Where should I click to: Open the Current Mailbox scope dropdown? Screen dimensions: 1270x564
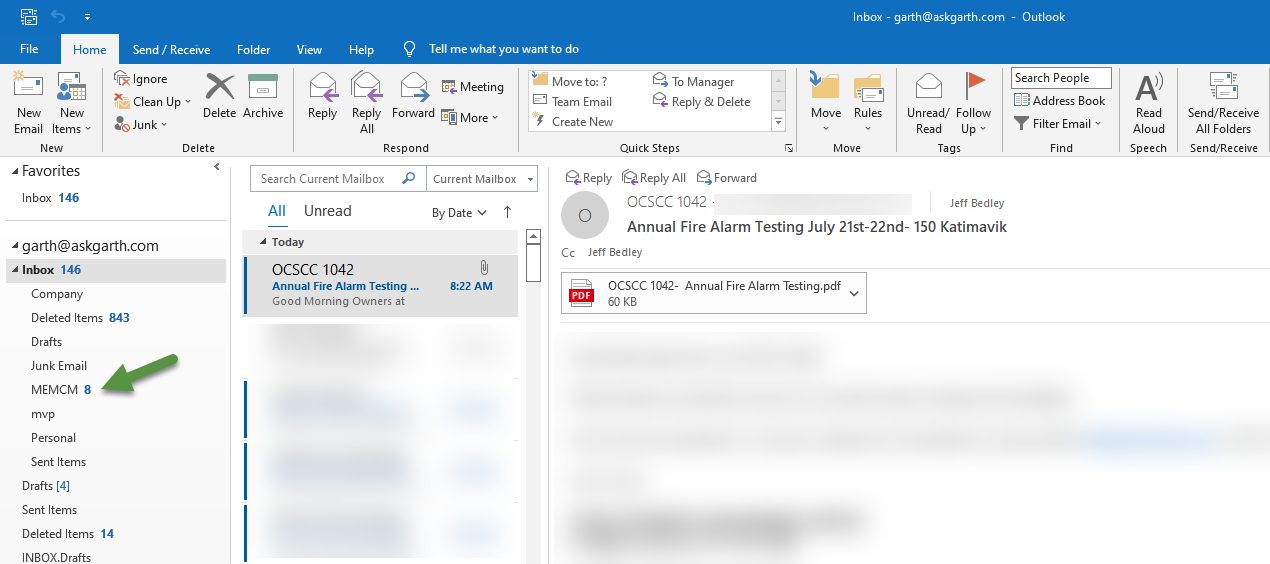[482, 179]
